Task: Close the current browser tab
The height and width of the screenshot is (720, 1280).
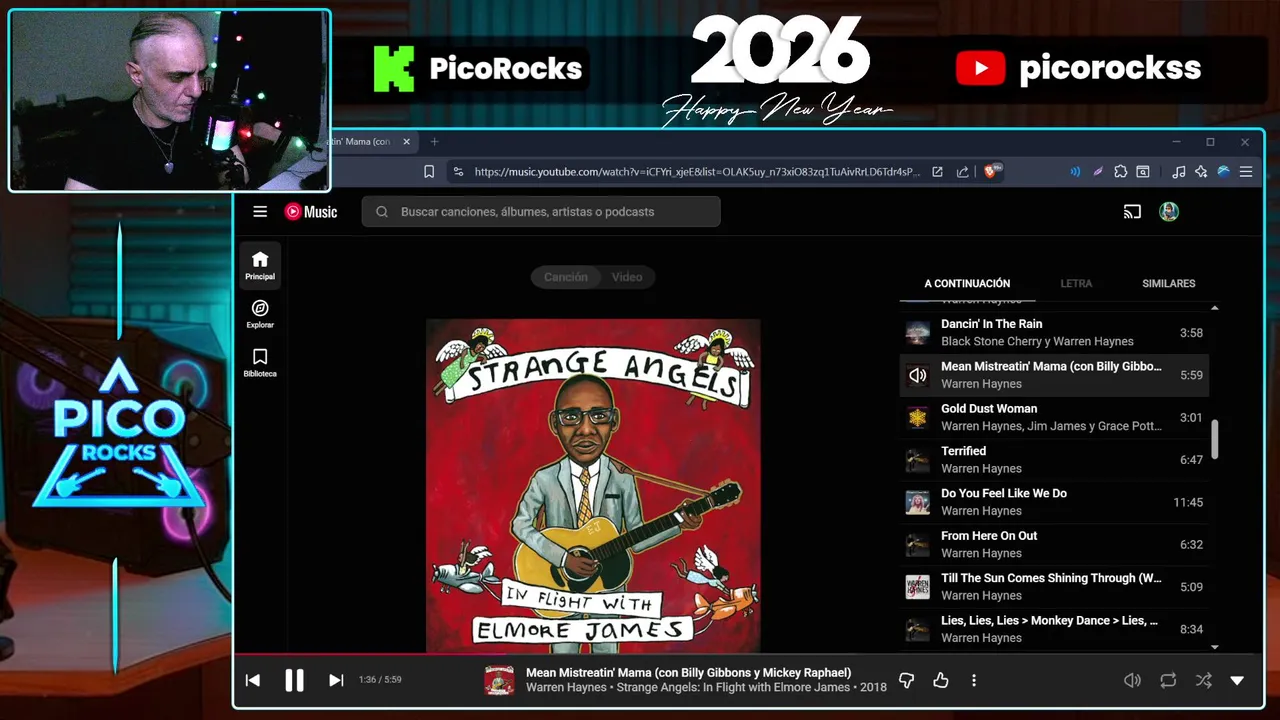Action: (406, 142)
